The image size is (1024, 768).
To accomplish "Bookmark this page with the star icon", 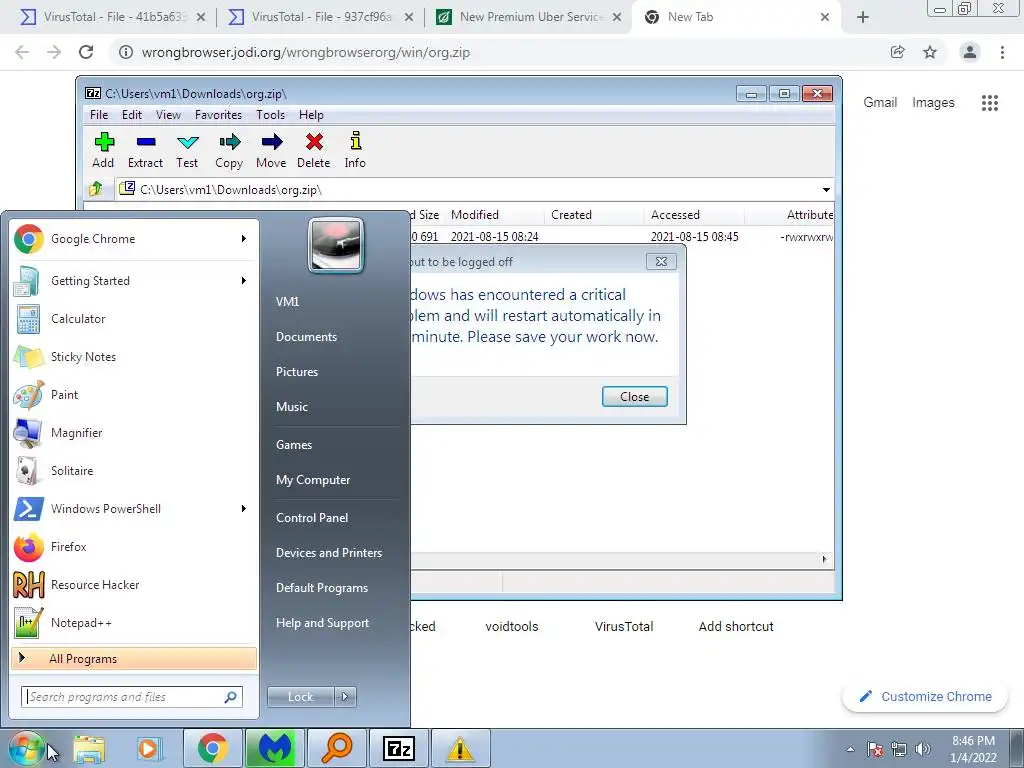I will pos(930,52).
